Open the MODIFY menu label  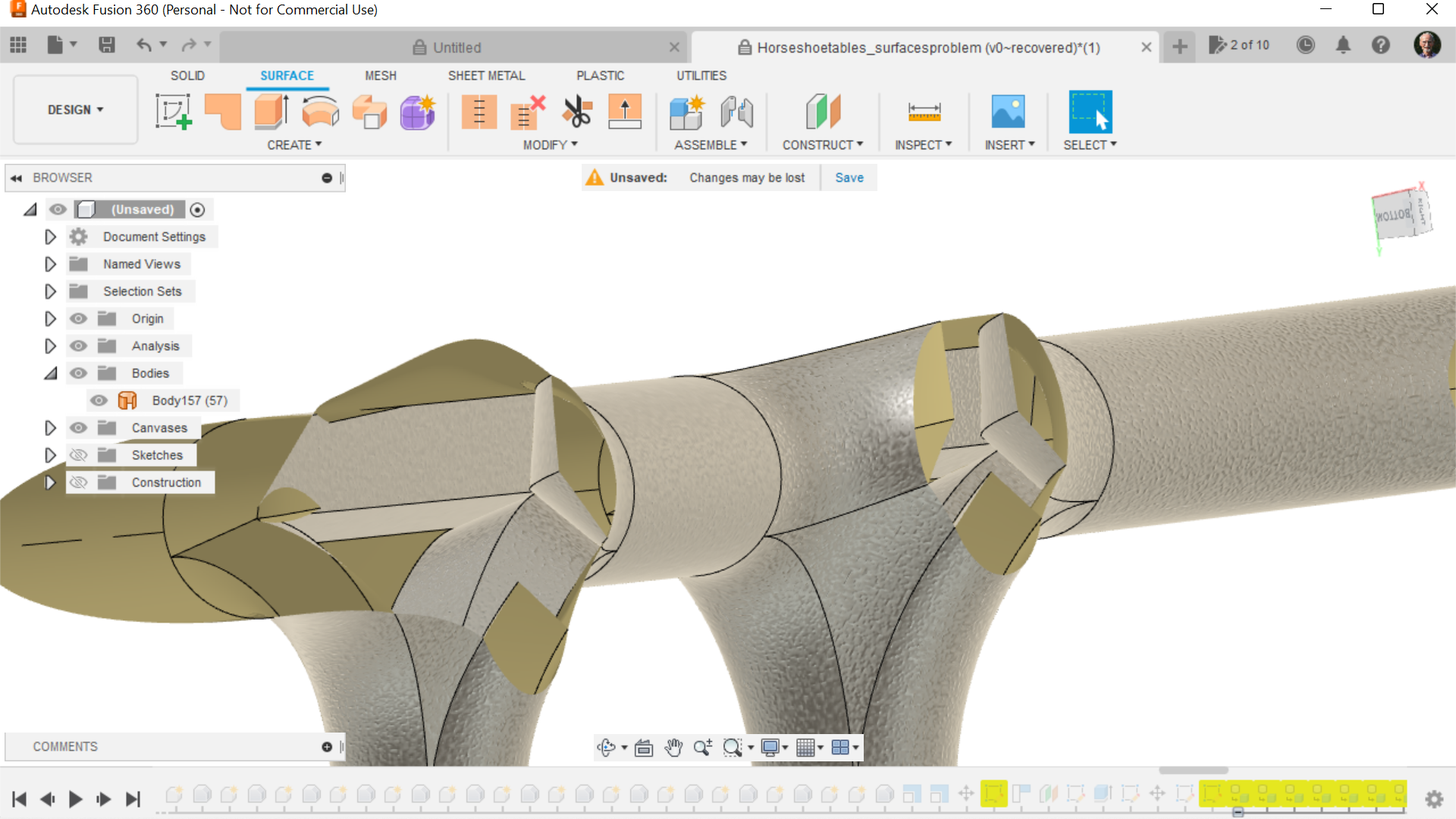point(550,145)
